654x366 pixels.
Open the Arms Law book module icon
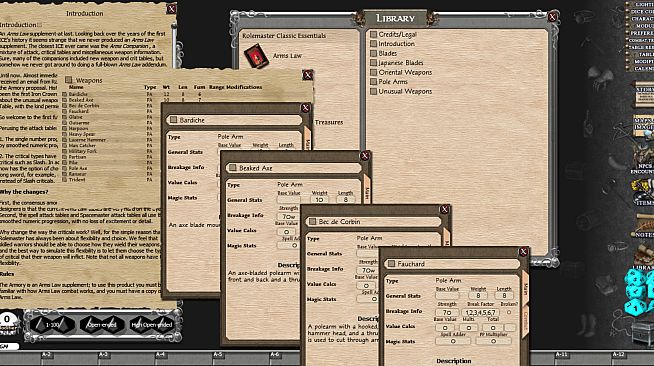[x=256, y=56]
